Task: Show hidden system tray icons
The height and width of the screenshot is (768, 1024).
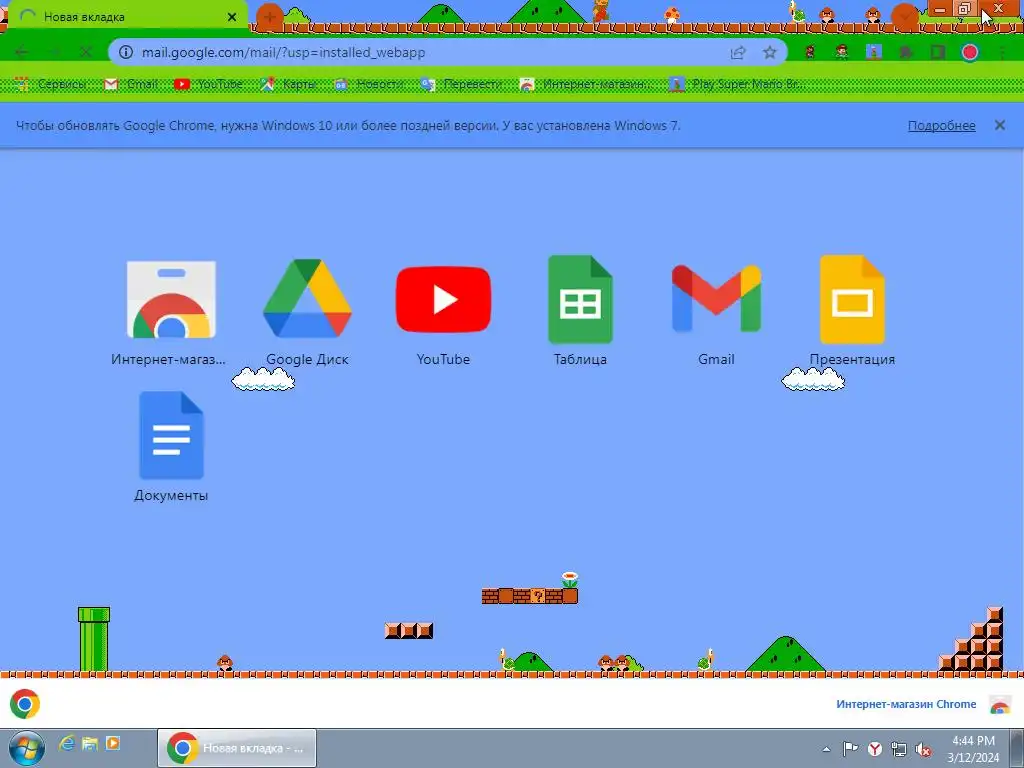Action: click(826, 749)
